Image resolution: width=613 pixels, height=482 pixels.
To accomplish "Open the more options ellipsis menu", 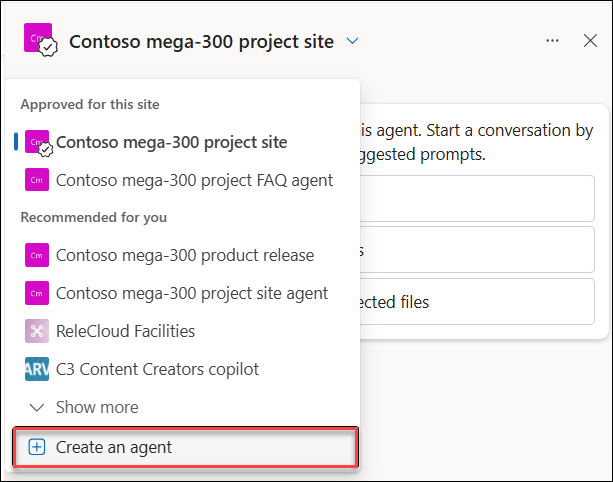I will 552,41.
